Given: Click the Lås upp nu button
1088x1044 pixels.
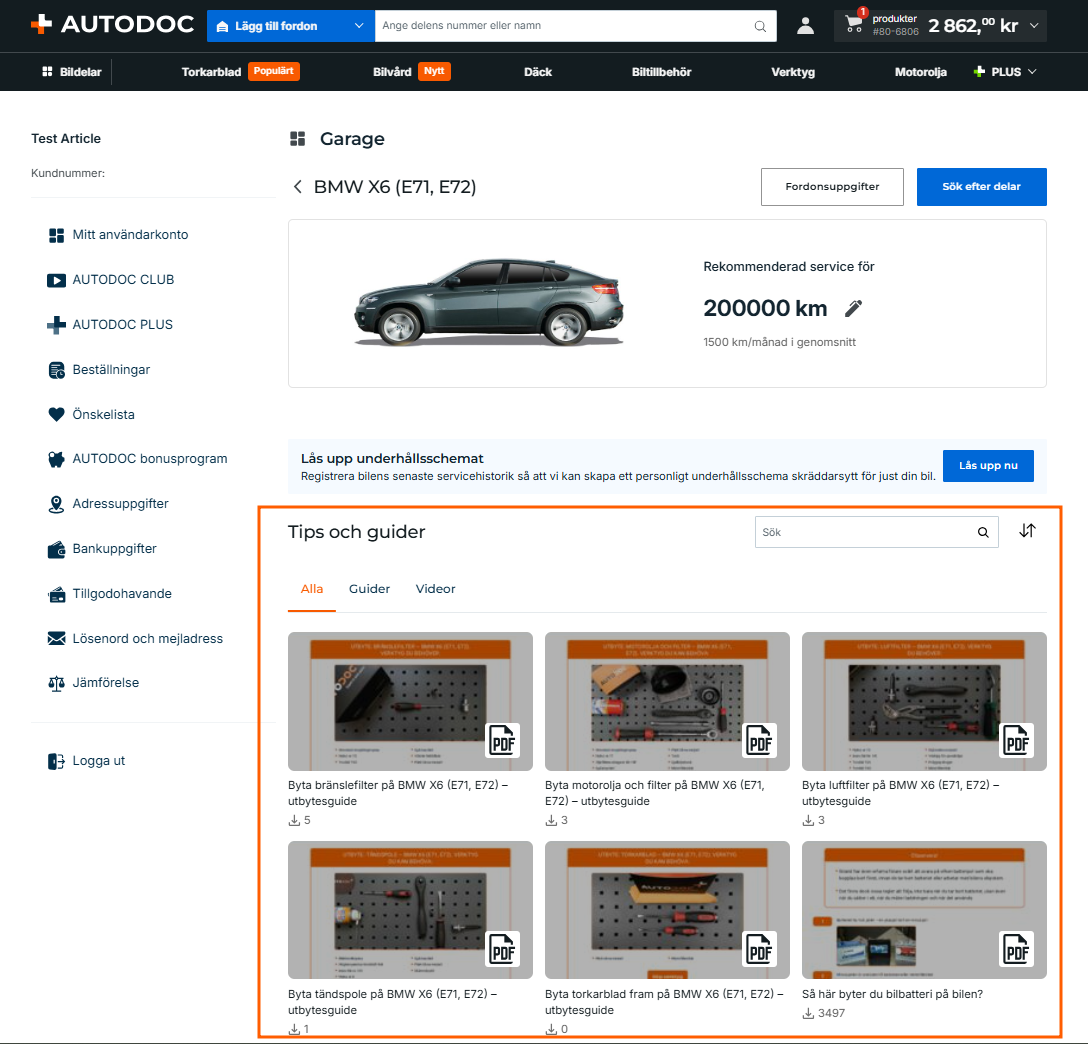Looking at the screenshot, I should (x=988, y=465).
